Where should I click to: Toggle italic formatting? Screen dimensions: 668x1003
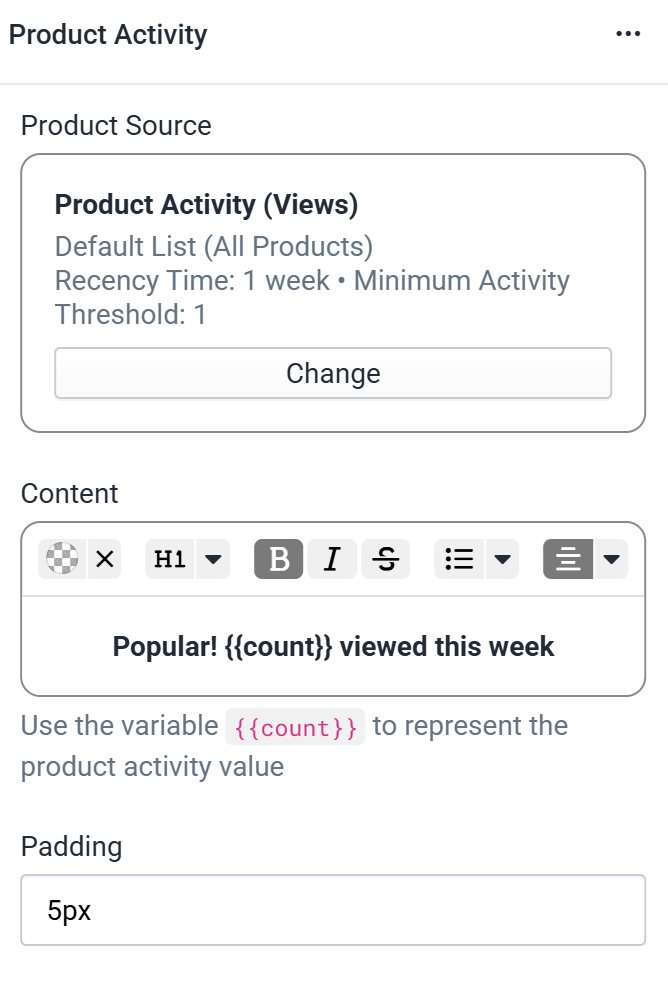click(332, 558)
